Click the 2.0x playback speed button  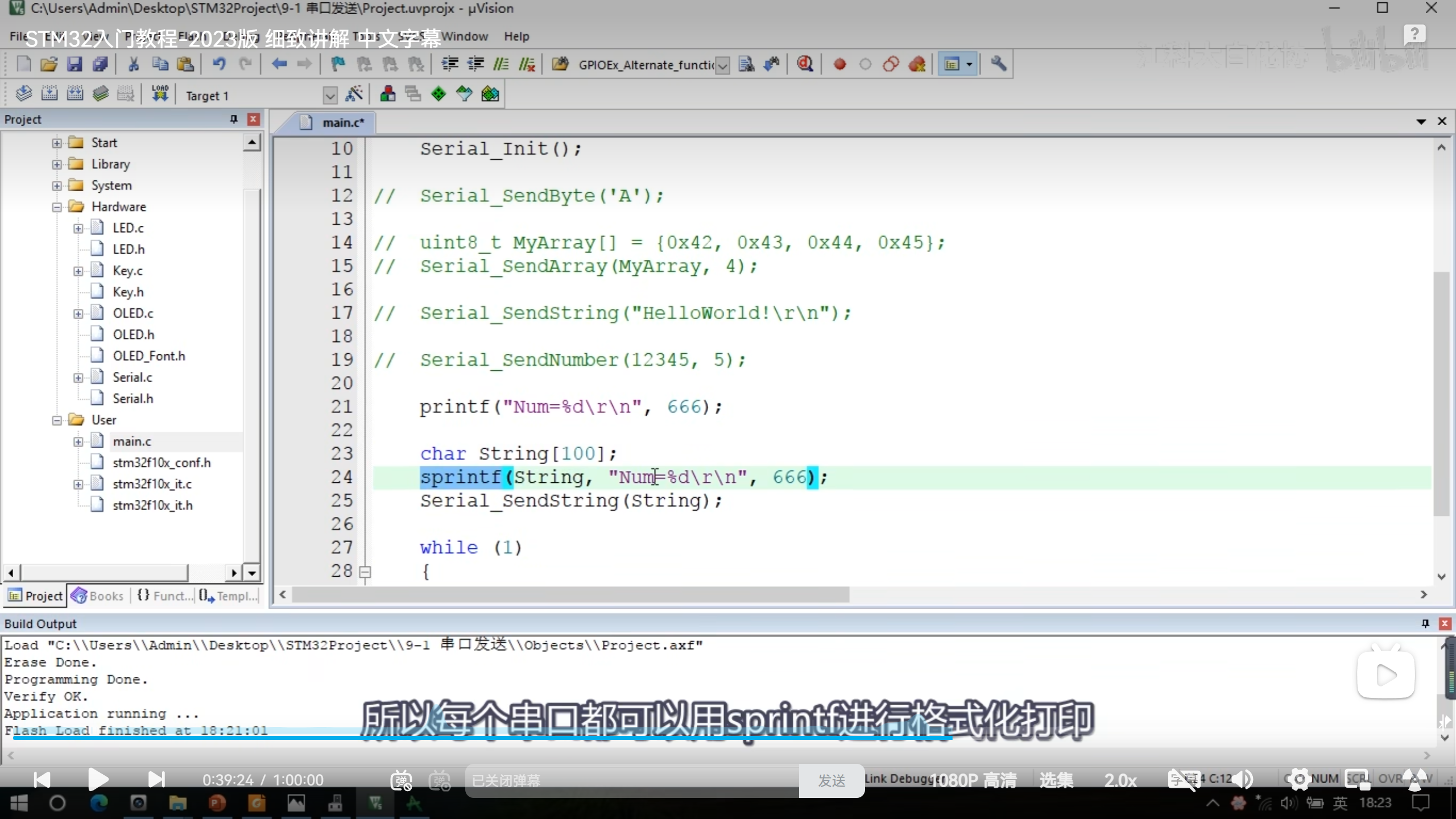pos(1120,780)
